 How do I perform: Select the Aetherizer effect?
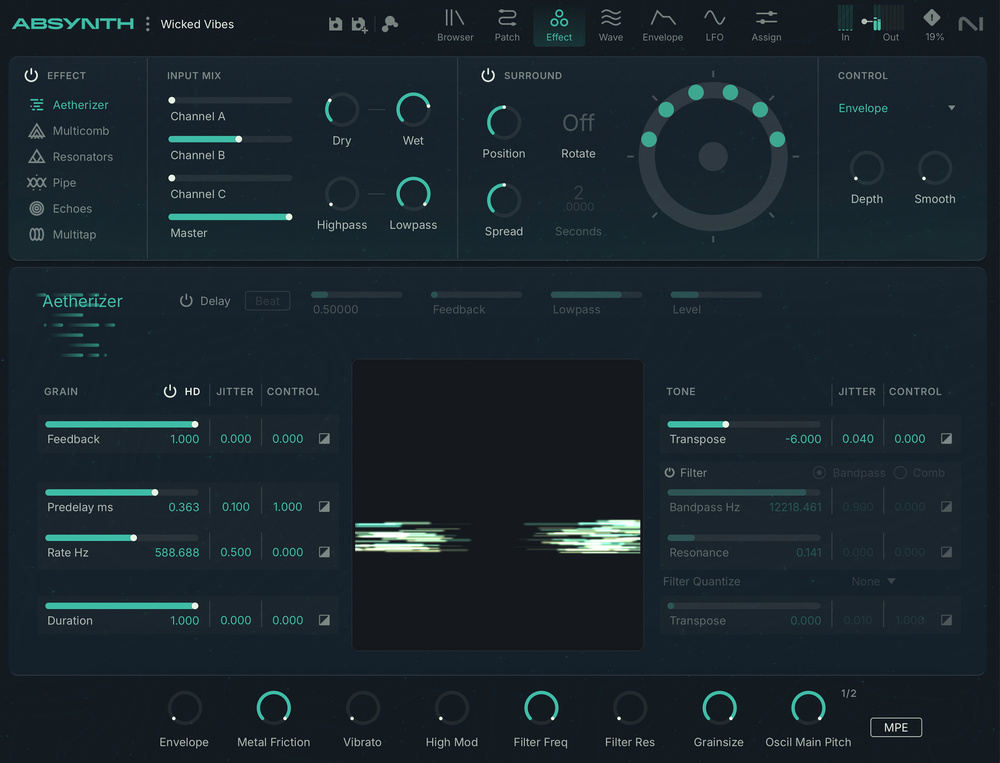69,105
